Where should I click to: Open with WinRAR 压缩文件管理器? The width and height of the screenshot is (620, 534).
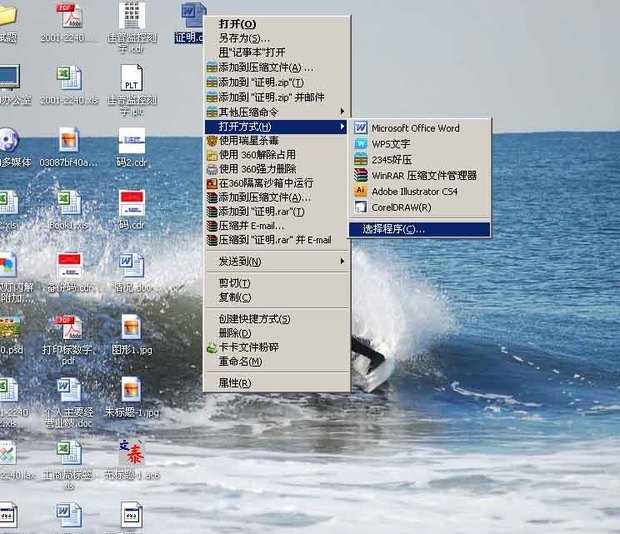pos(420,175)
